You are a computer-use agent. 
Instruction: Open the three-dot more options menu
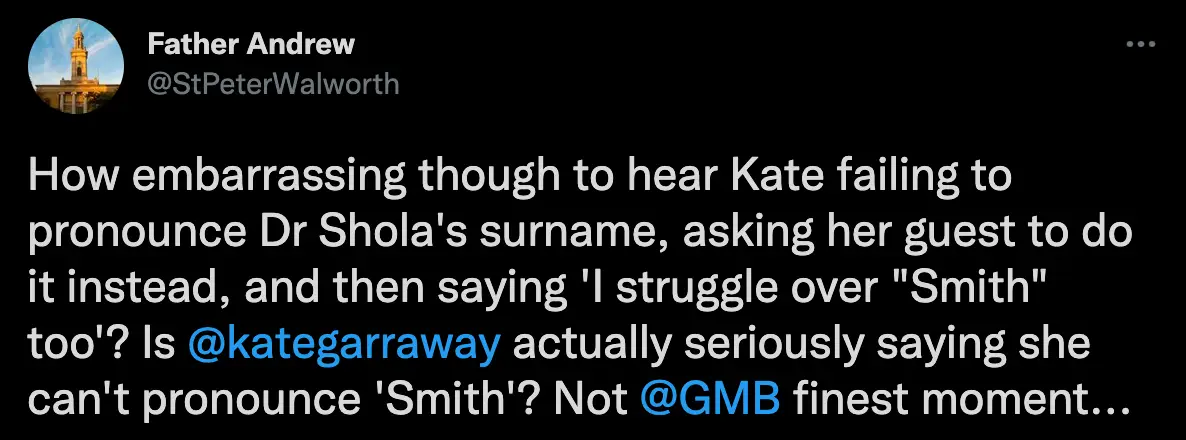1141,44
